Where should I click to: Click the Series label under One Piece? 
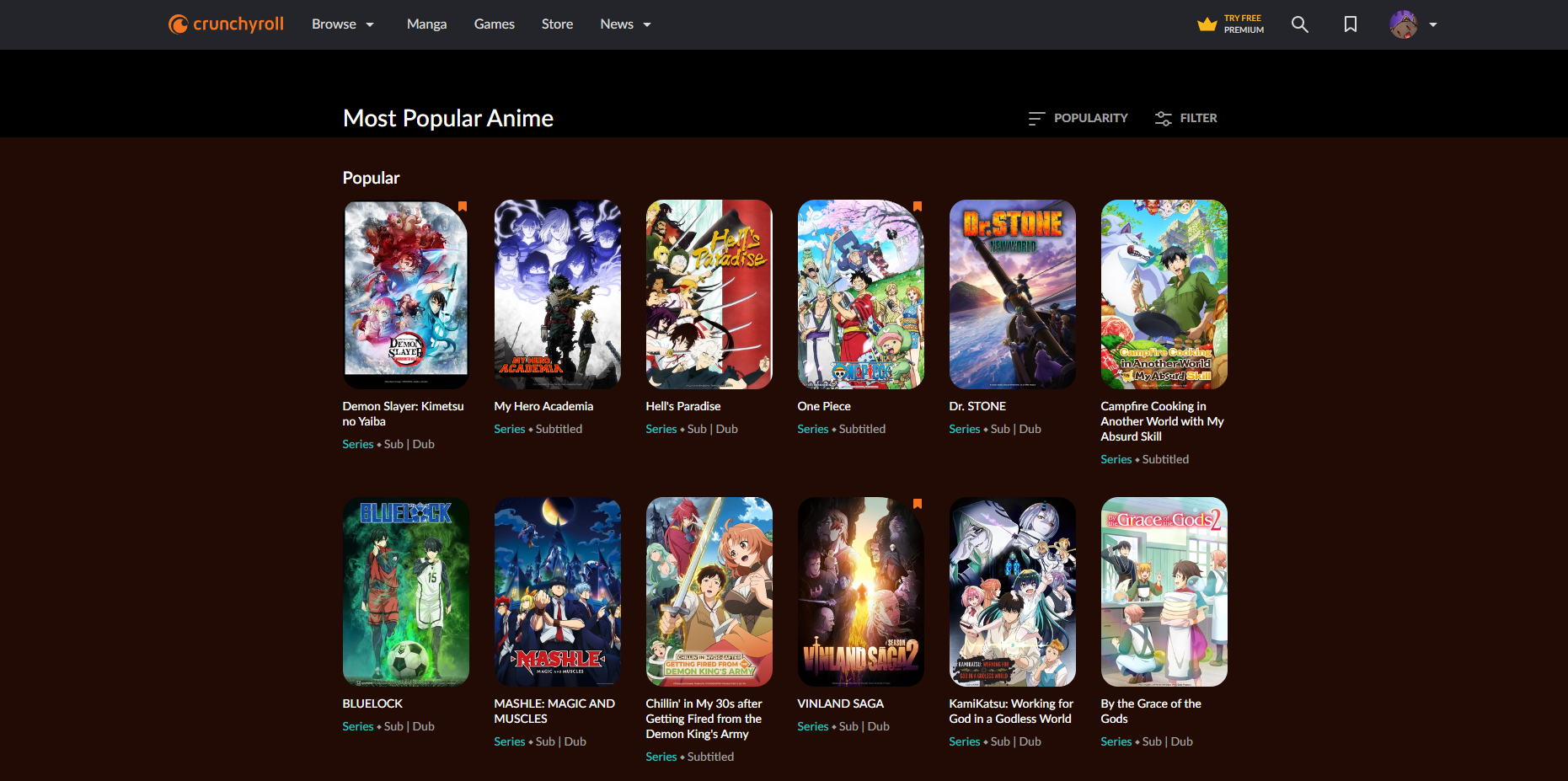(813, 429)
